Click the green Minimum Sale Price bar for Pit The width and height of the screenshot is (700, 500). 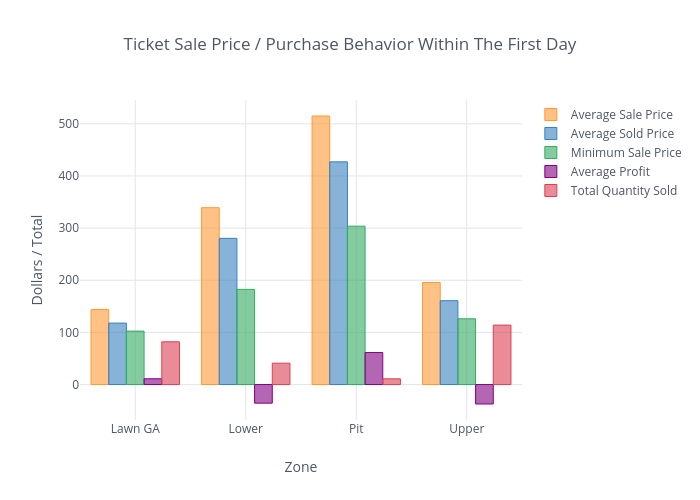pyautogui.click(x=356, y=305)
